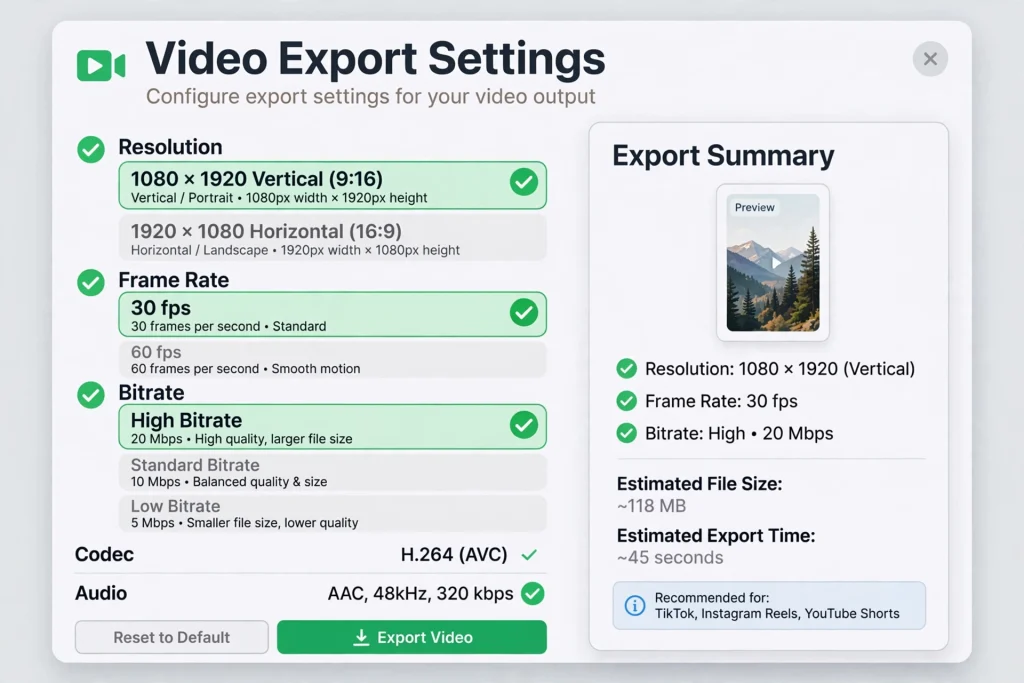Click the Bitrate section heading
Screen dimensions: 1024x683
click(x=152, y=392)
